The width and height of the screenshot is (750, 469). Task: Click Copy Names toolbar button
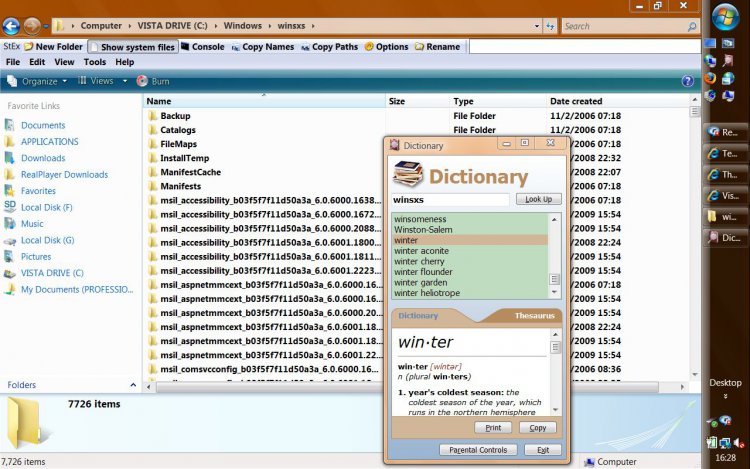[263, 46]
